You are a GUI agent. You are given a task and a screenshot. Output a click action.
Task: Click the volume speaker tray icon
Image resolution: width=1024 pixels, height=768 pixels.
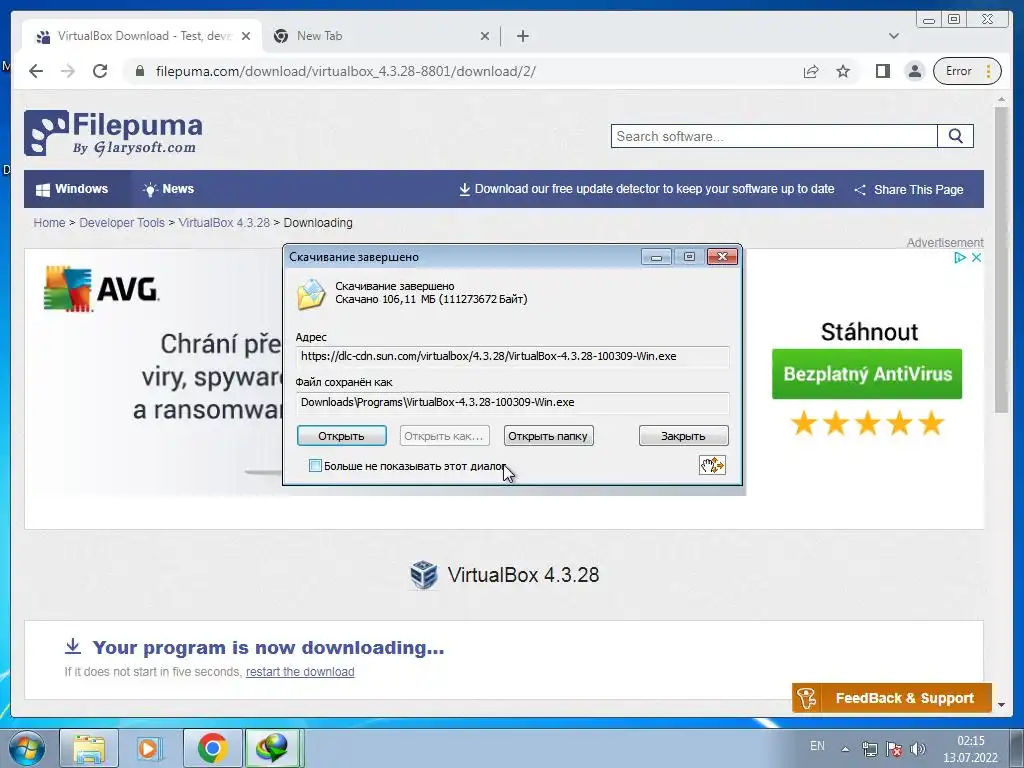pos(918,749)
